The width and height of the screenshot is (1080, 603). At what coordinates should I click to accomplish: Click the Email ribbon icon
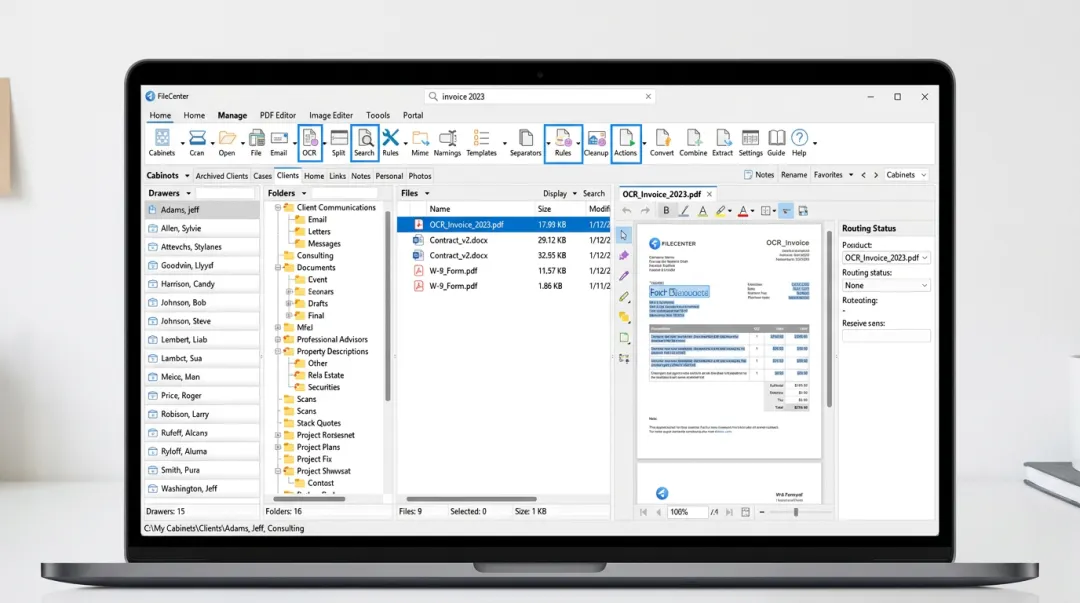pos(279,143)
